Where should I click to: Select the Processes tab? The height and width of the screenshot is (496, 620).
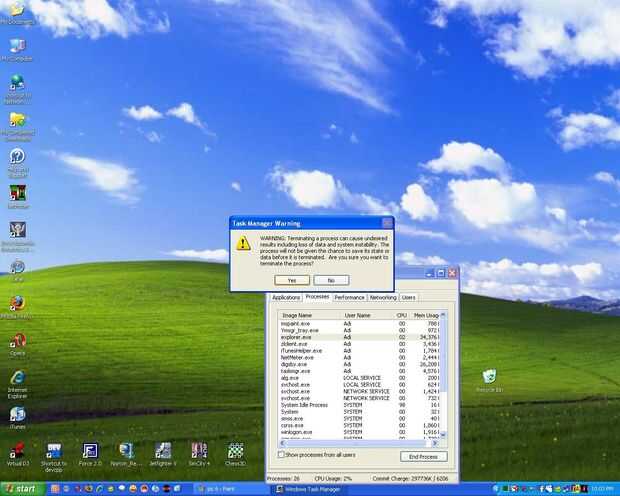click(x=317, y=297)
